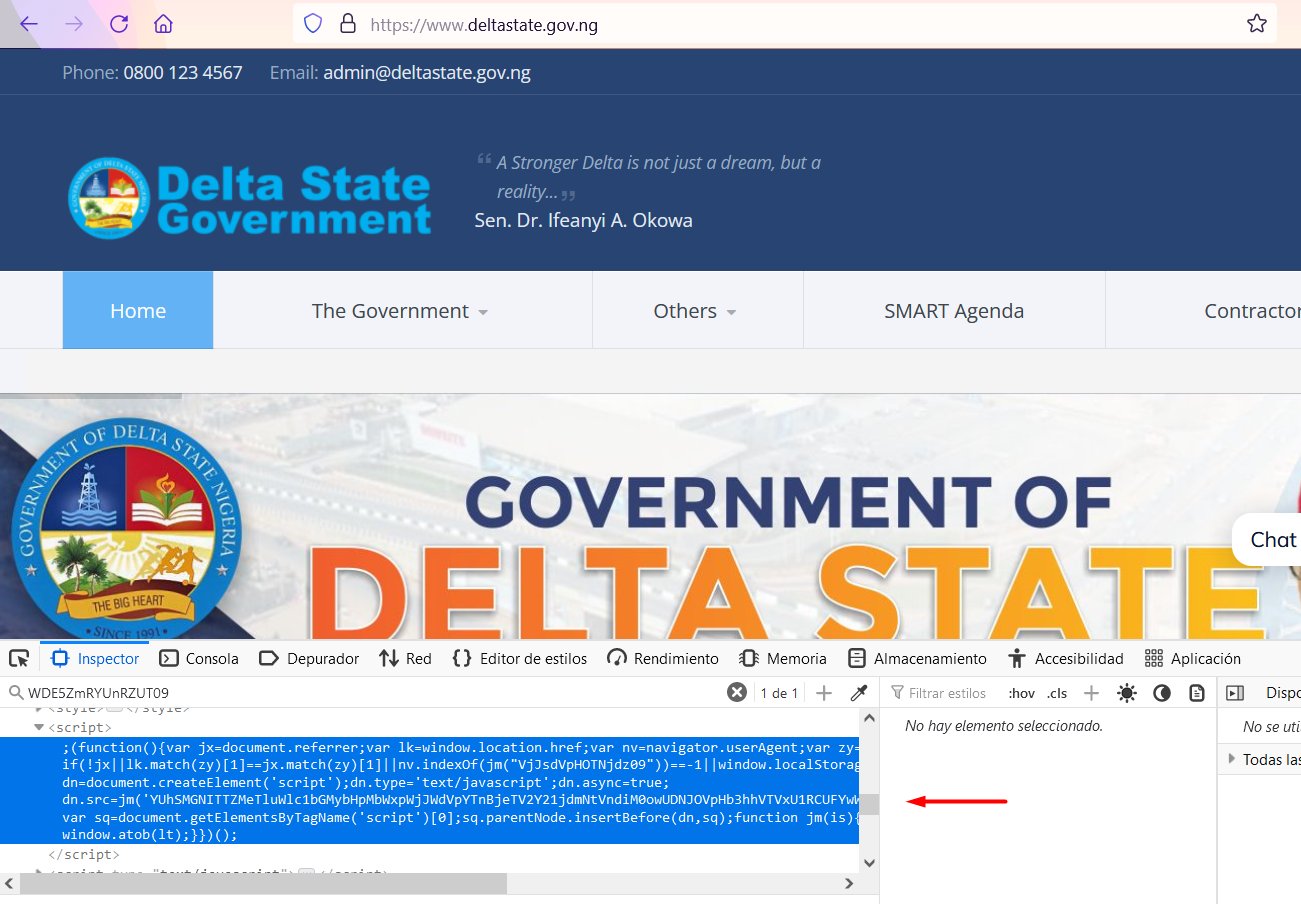The width and height of the screenshot is (1301, 904).
Task: Open the Chat widget button
Action: 1267,540
